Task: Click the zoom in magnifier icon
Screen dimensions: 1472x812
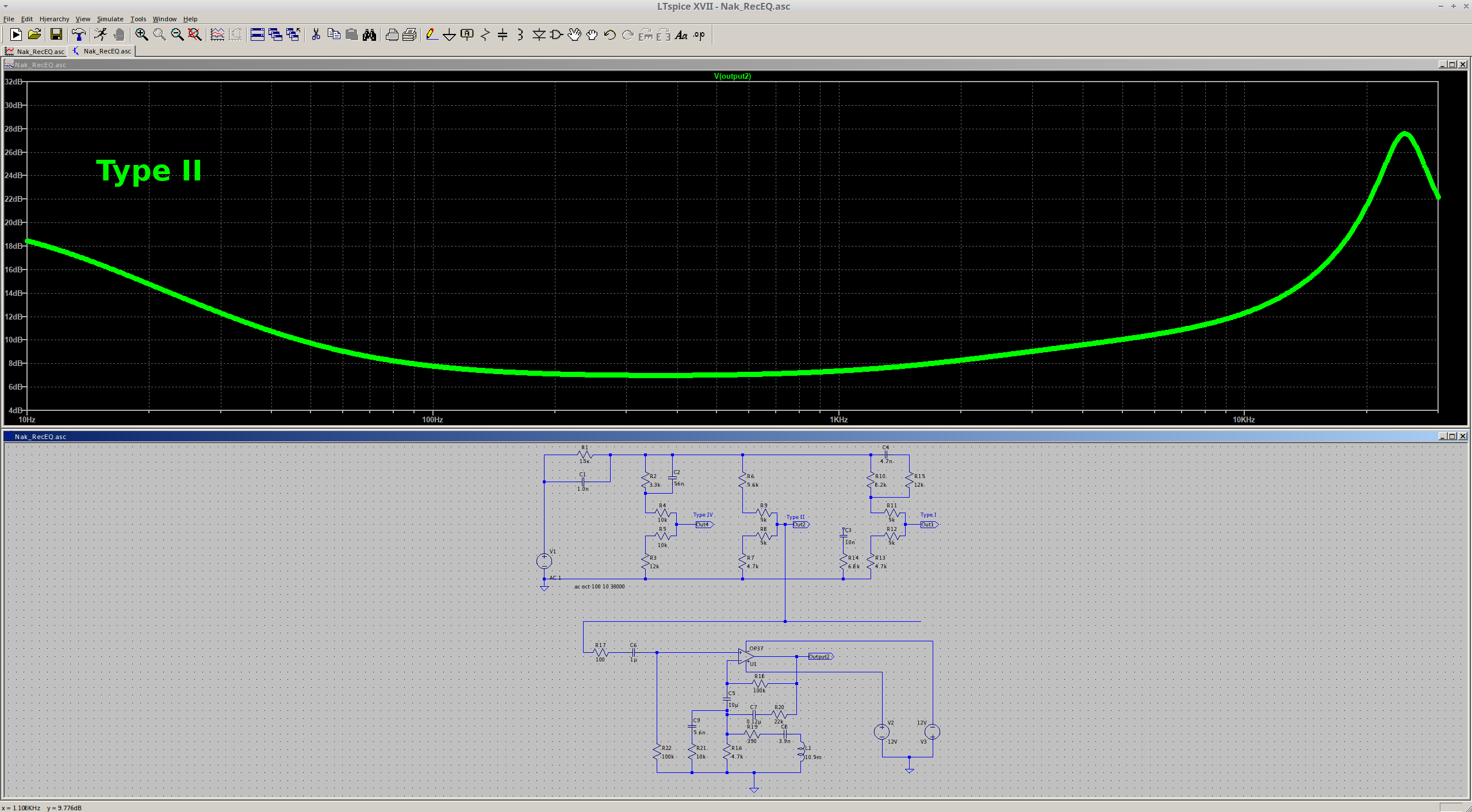Action: (x=141, y=35)
